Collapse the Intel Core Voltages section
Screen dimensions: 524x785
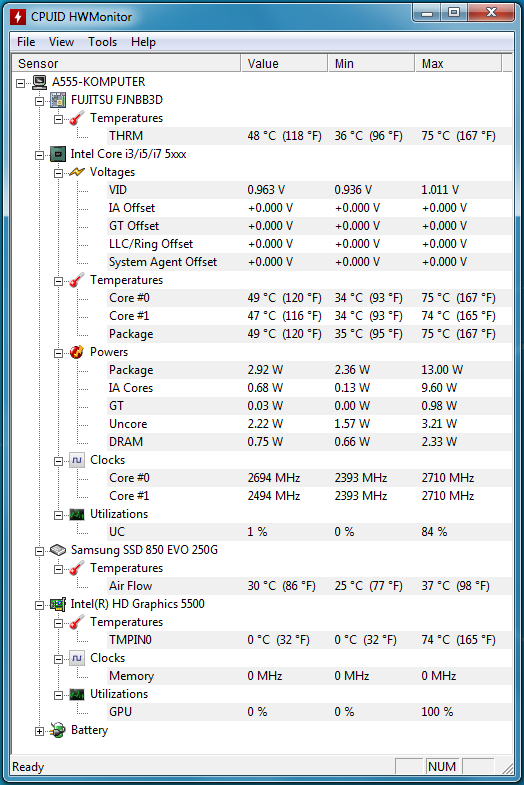tap(59, 173)
